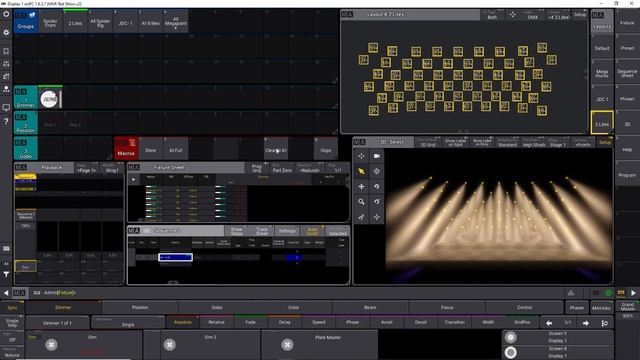The height and width of the screenshot is (360, 640).
Task: Open the Natural dropdown in Fixture Sheet
Action: point(309,168)
